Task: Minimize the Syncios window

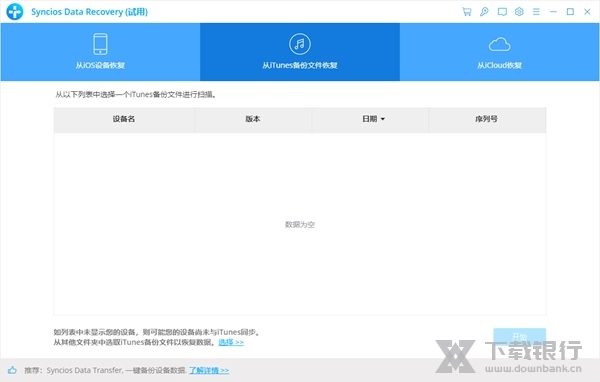Action: click(x=553, y=12)
